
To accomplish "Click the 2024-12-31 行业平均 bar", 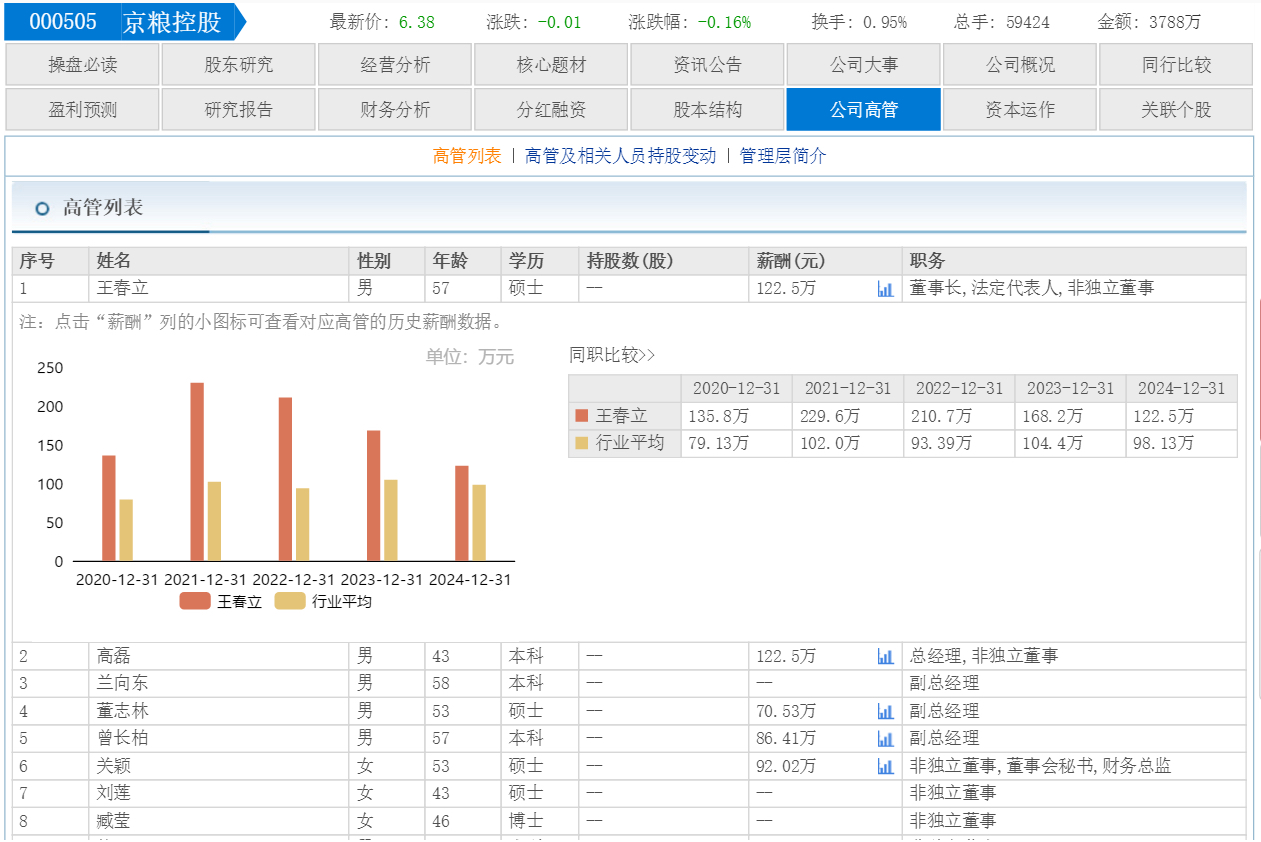I will point(479,523).
